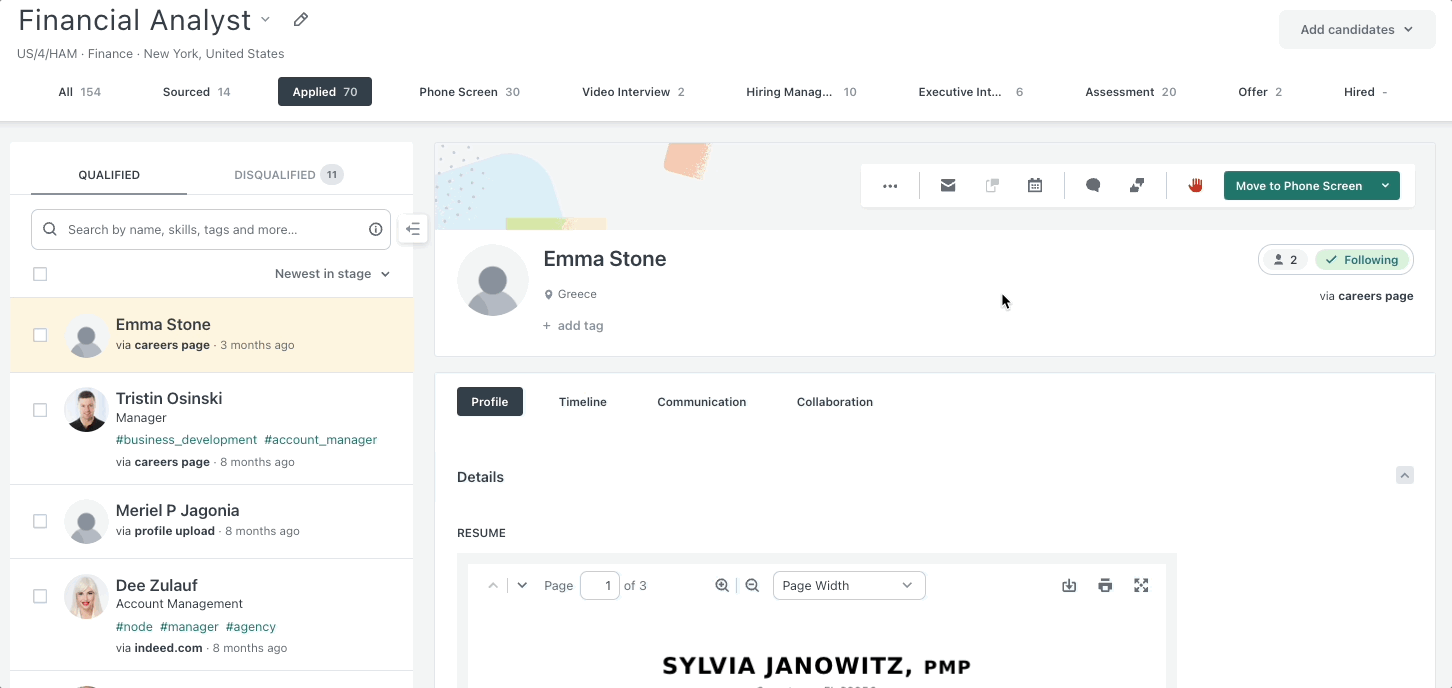Print the resume

(x=1105, y=586)
